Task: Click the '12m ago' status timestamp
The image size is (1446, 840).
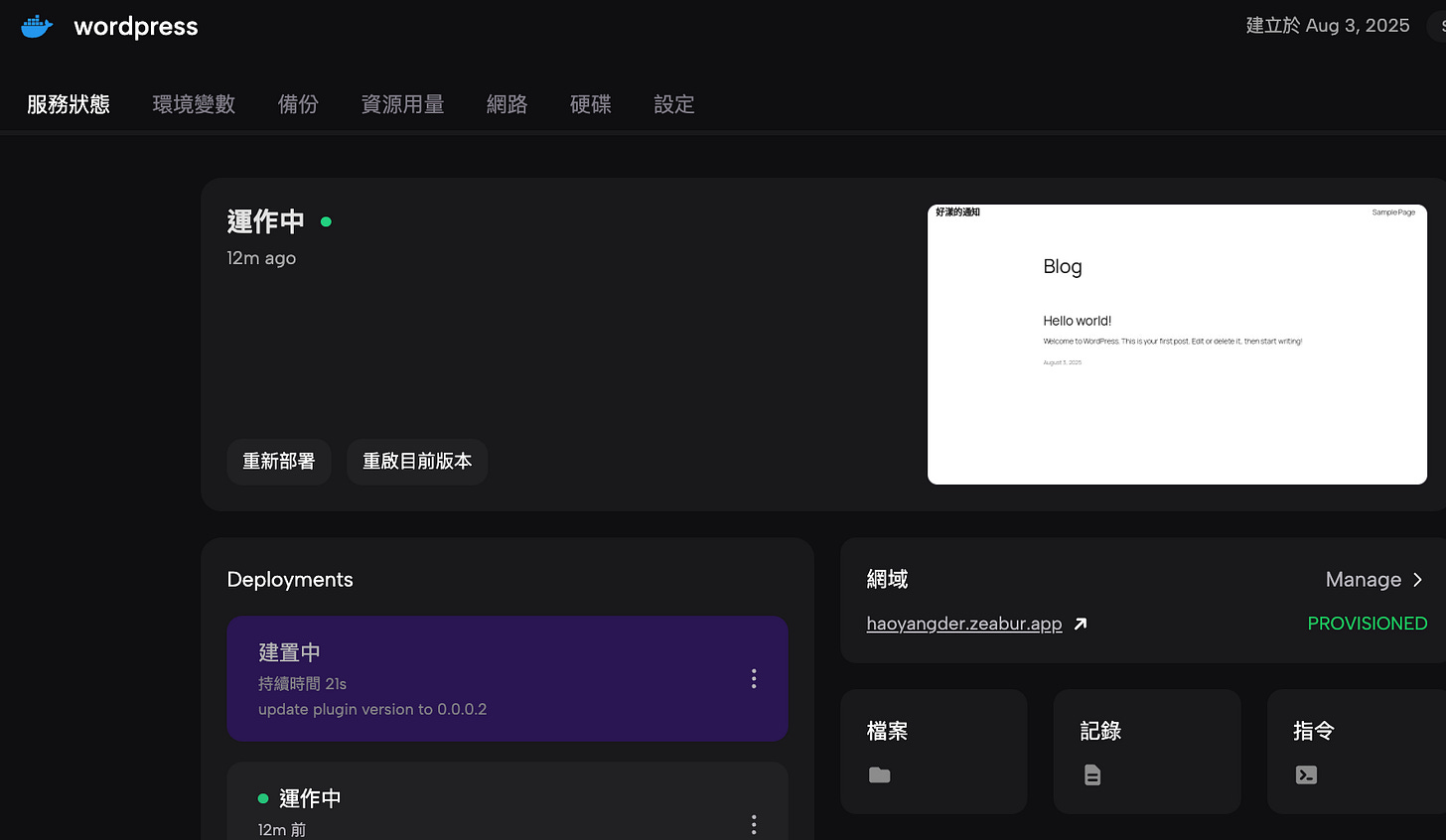Action: coord(261,258)
